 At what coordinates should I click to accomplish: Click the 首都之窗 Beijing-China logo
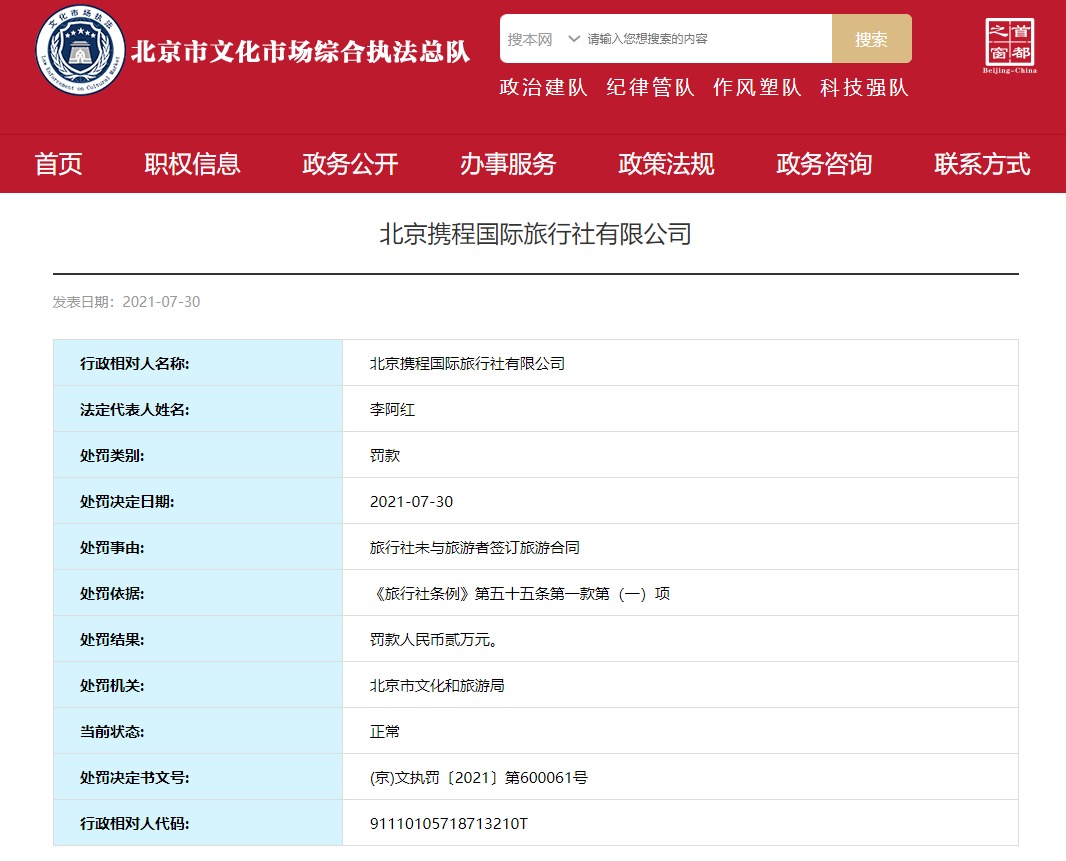pos(1010,46)
